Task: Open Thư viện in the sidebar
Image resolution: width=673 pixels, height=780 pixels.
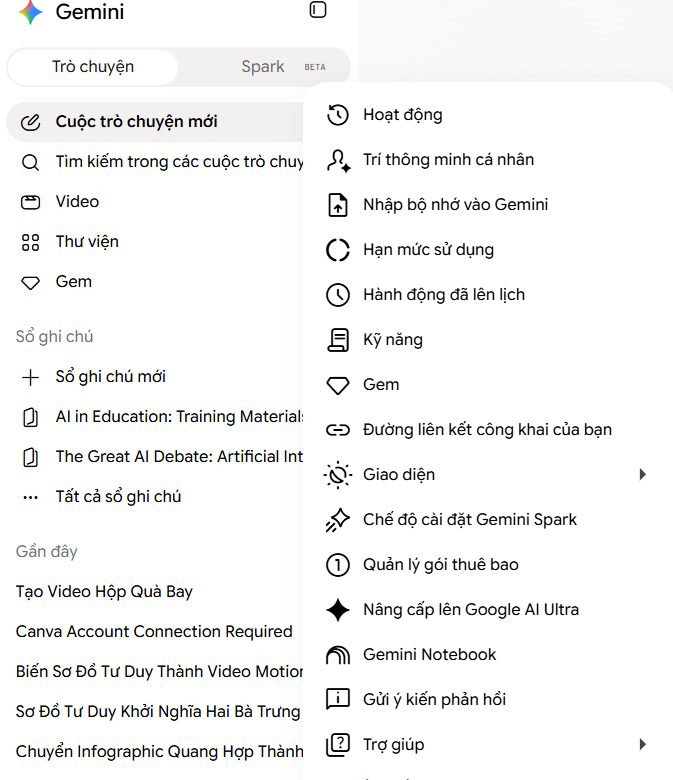Action: (155, 242)
